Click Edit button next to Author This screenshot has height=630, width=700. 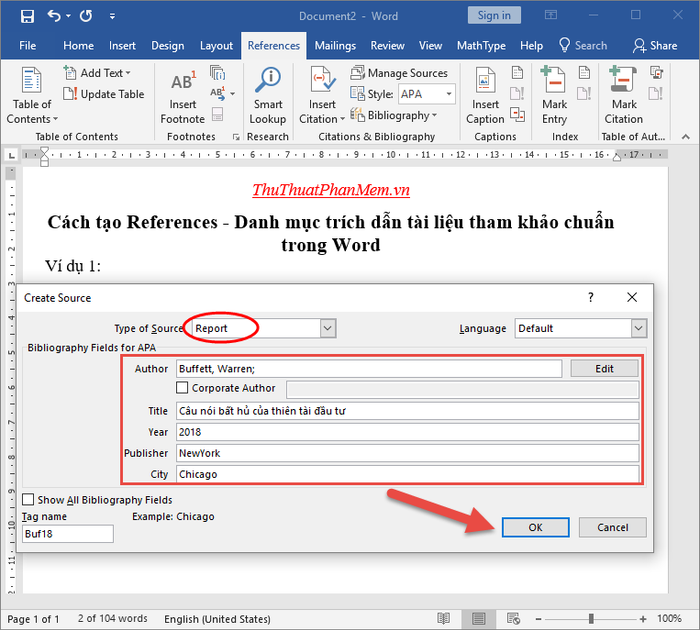604,369
